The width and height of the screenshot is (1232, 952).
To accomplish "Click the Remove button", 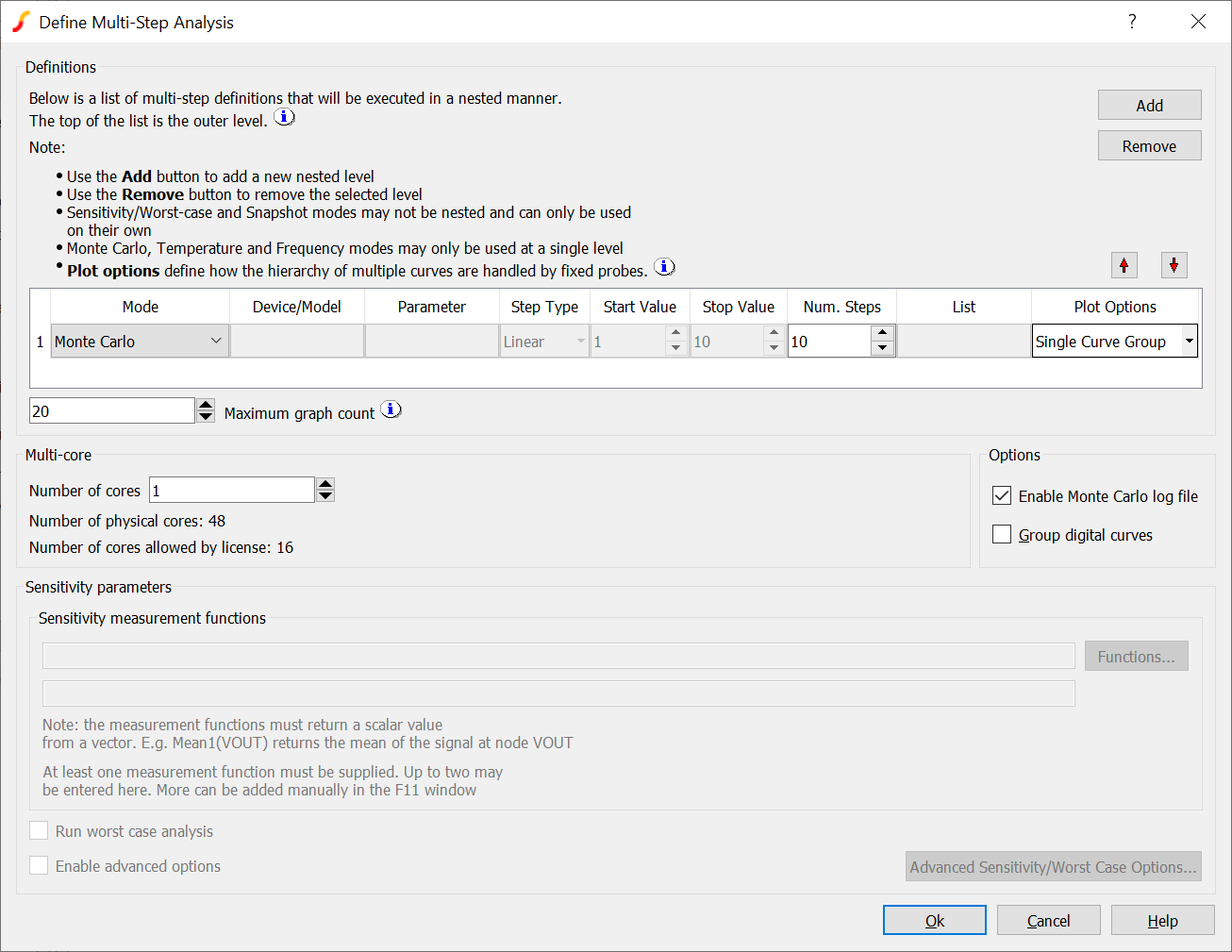I will (1149, 146).
